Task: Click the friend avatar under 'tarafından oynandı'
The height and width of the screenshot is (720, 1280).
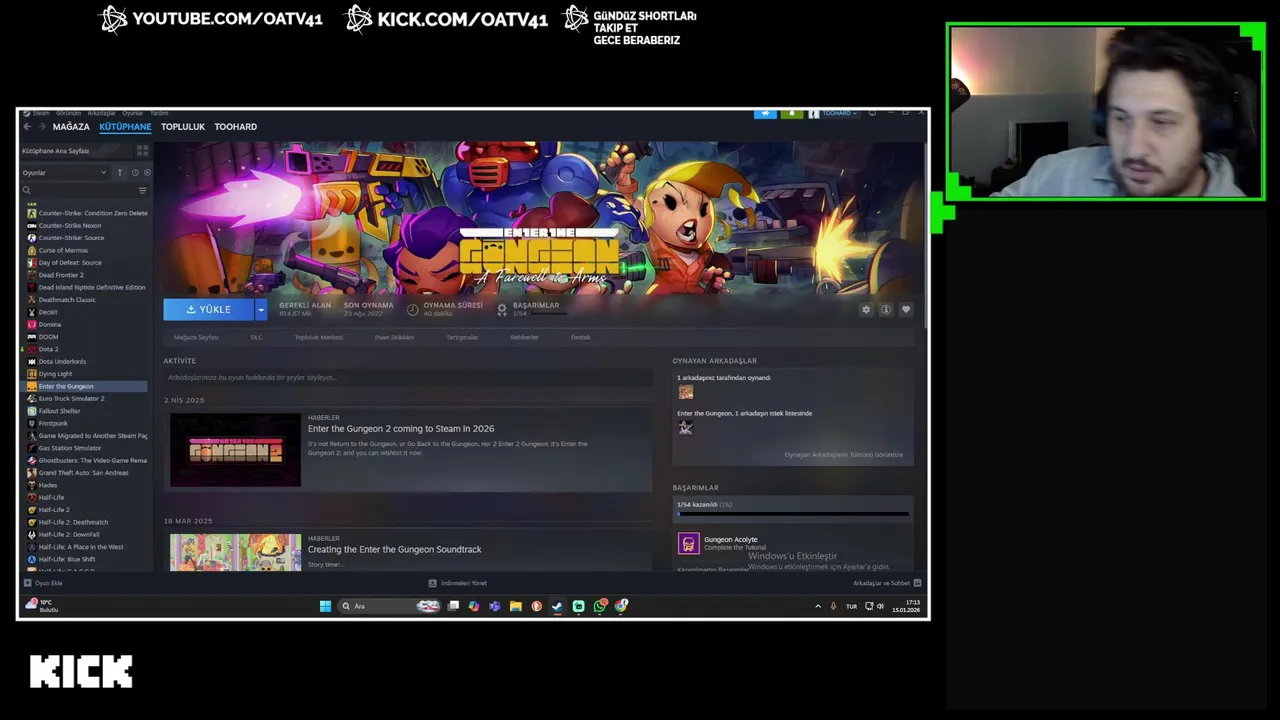Action: tap(685, 392)
